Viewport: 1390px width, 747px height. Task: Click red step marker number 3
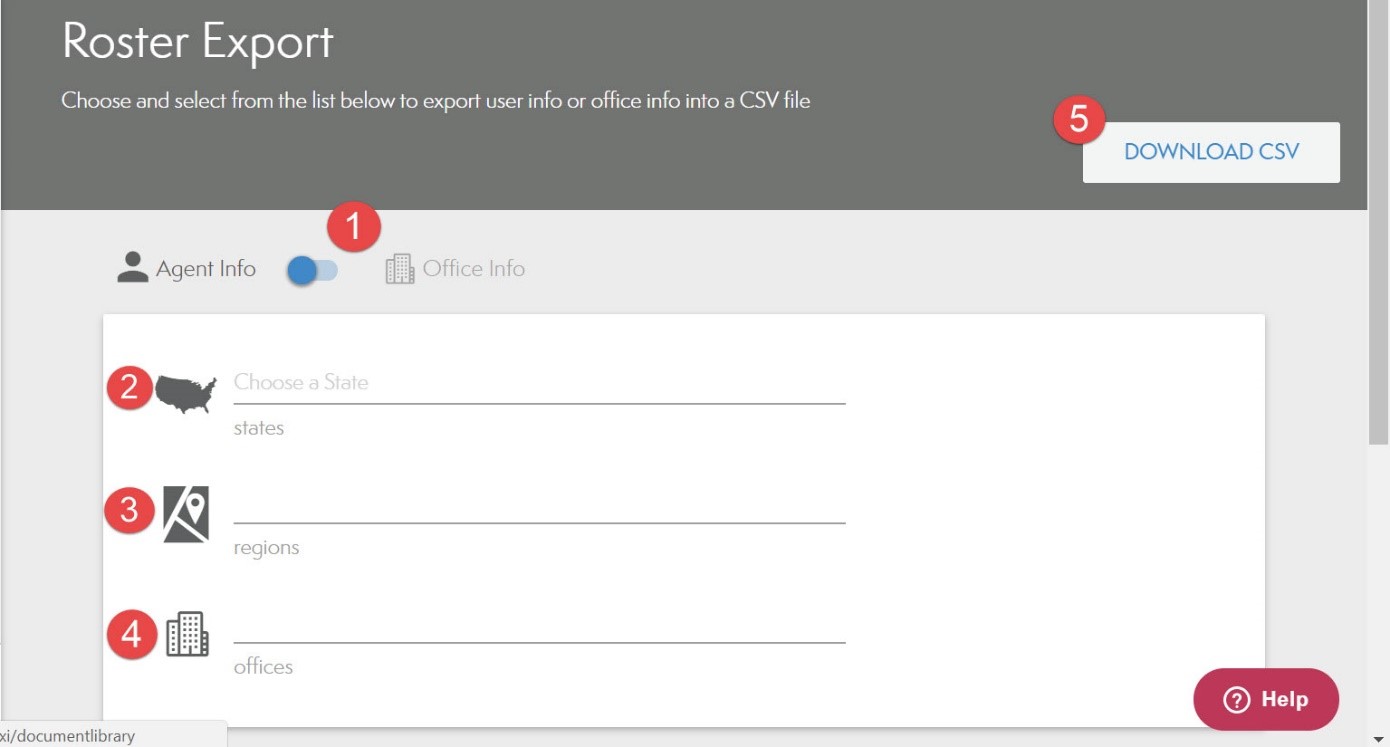click(x=130, y=511)
